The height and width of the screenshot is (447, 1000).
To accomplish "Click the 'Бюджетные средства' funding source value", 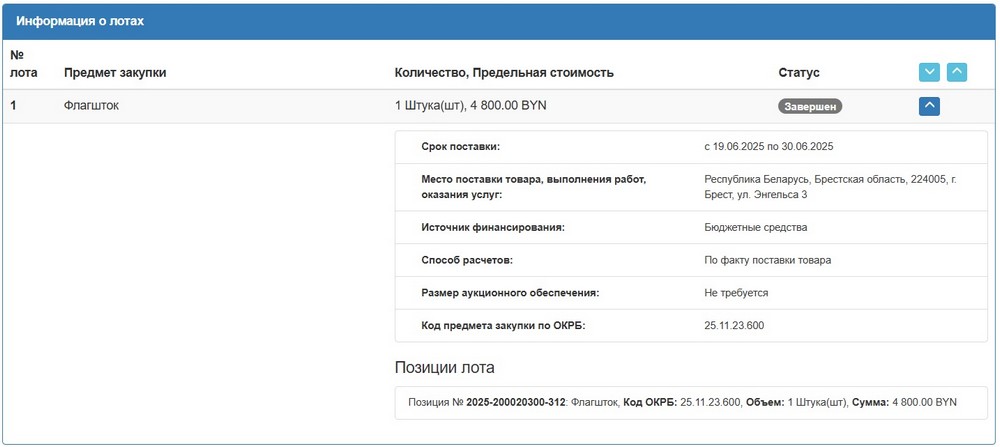I will point(755,227).
